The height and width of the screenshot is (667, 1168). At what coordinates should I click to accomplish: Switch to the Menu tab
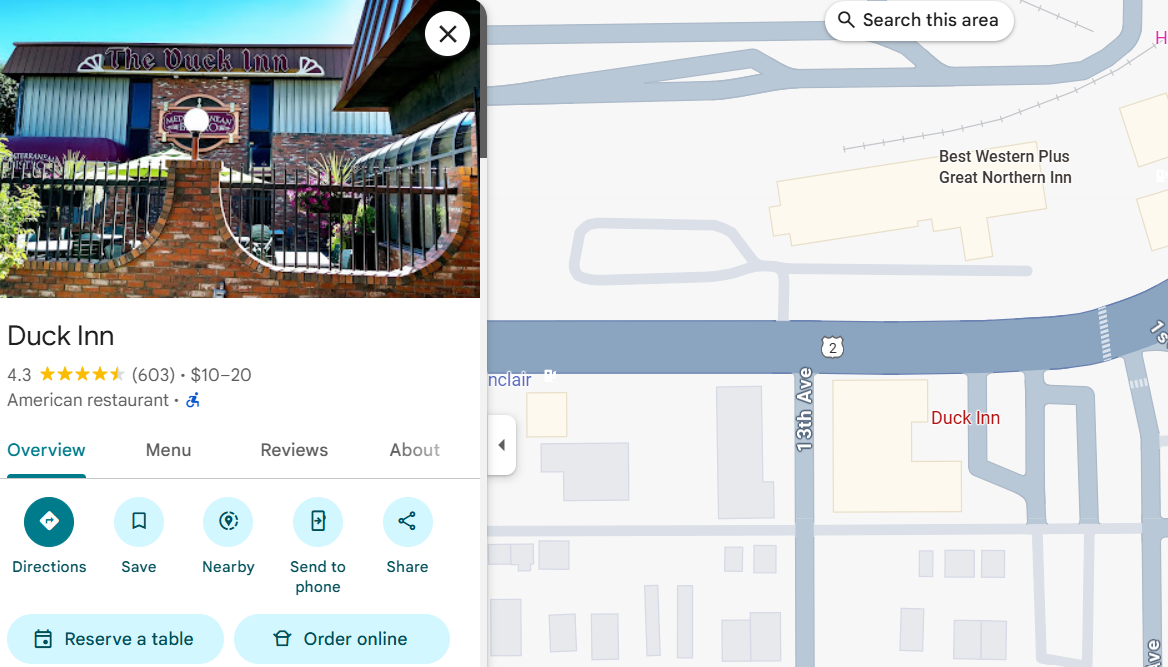168,450
